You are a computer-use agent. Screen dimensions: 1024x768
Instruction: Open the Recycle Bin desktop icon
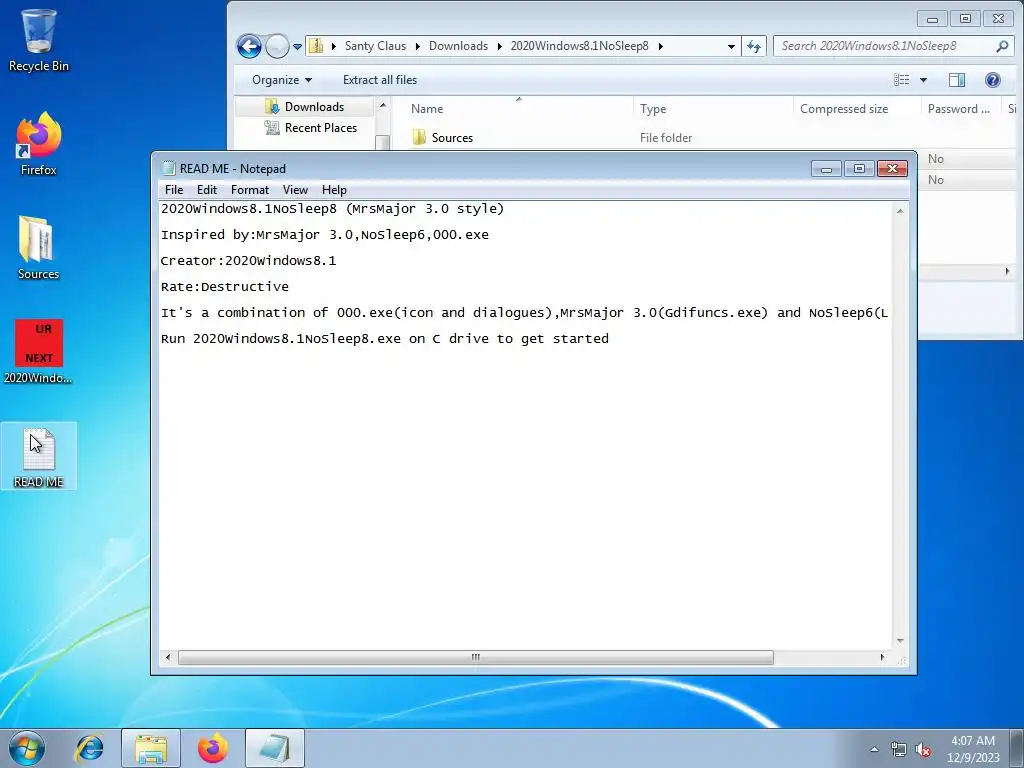(x=39, y=40)
